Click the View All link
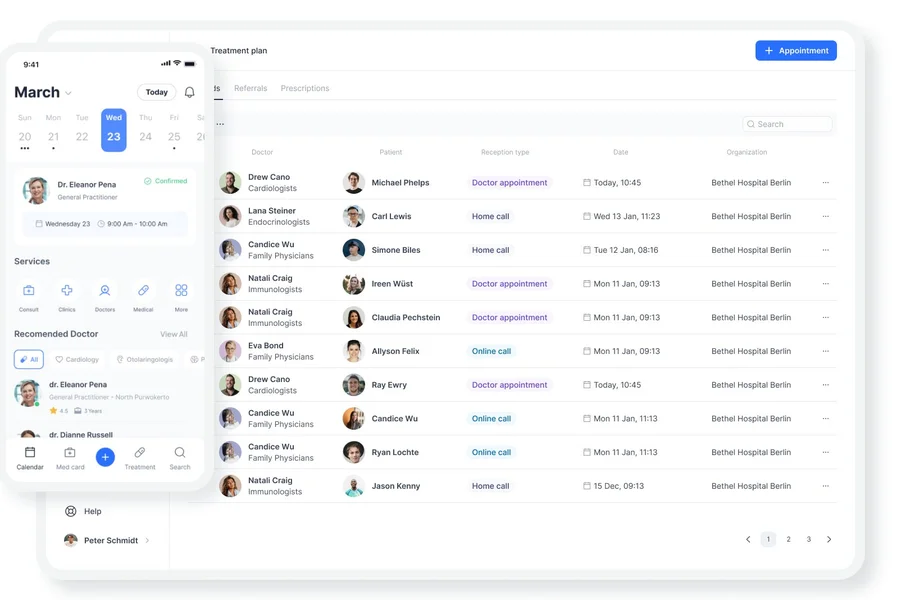Image resolution: width=900 pixels, height=600 pixels. 174,334
